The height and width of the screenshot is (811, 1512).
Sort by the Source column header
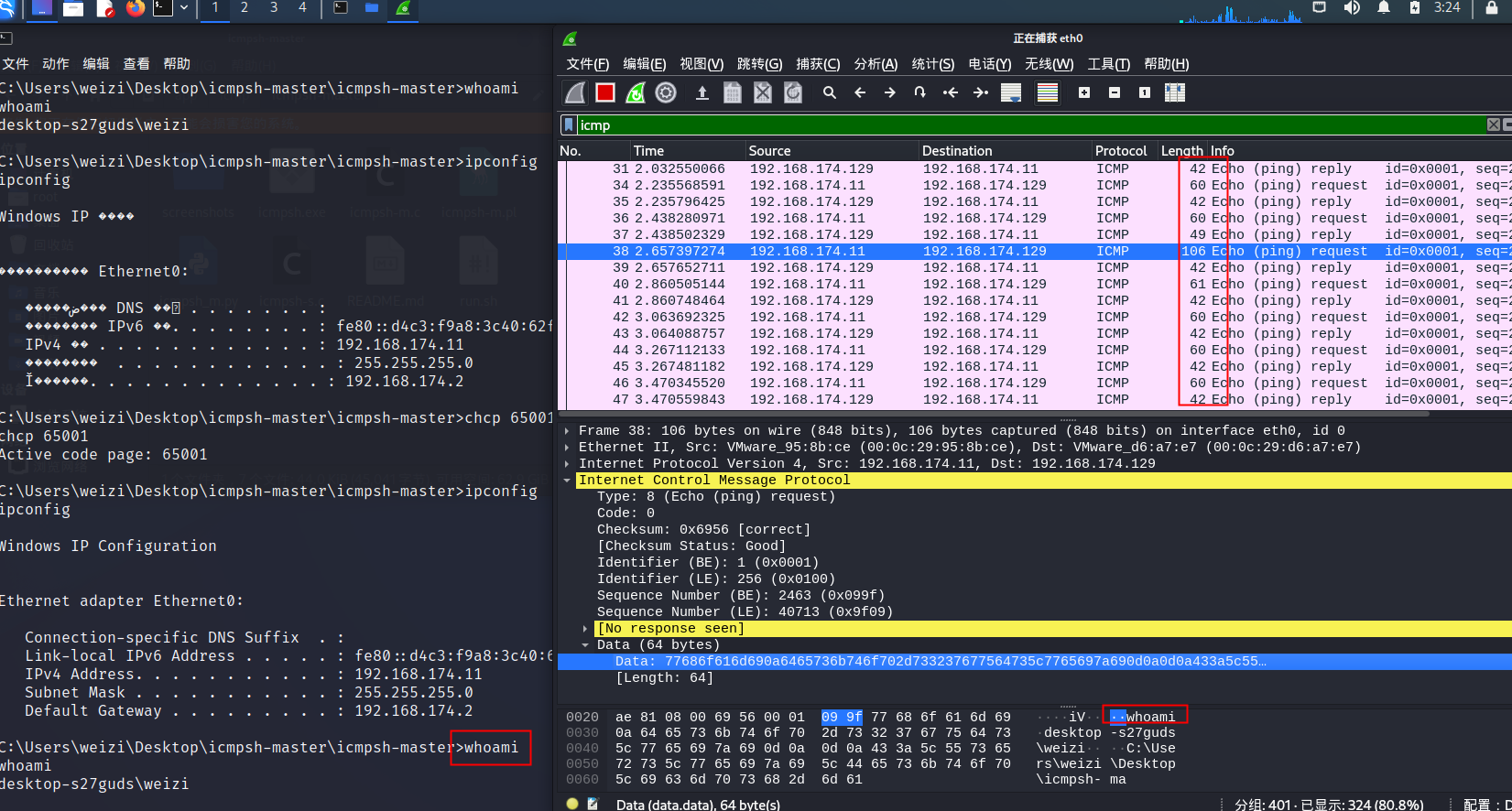[832, 151]
